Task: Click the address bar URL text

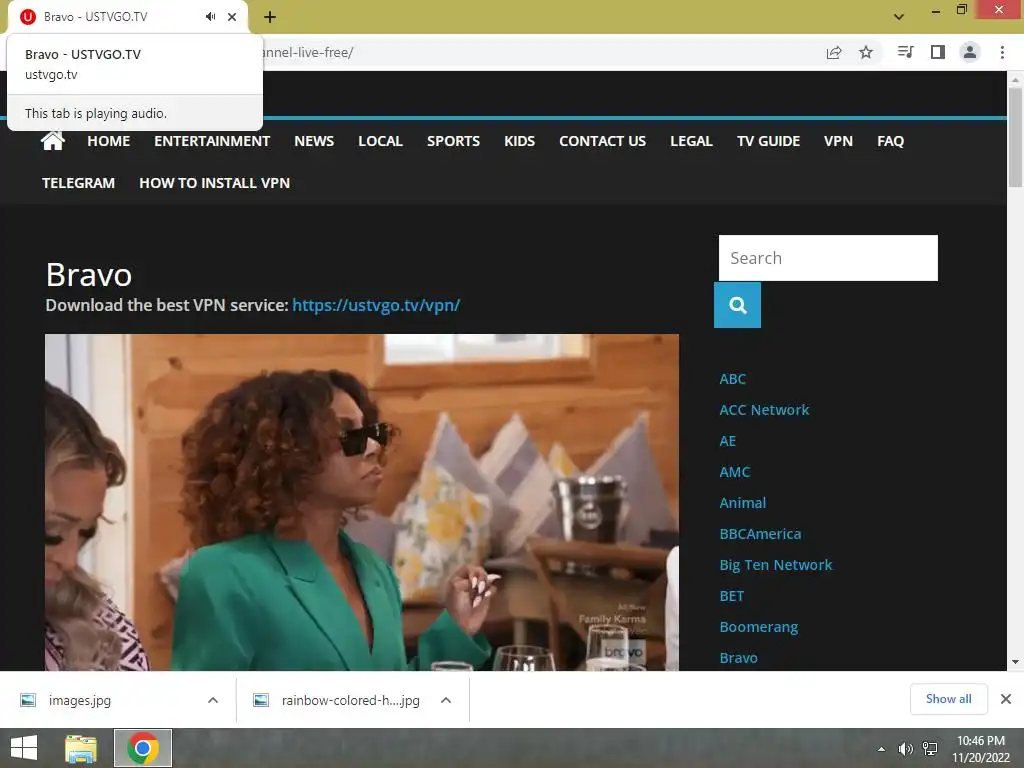Action: pyautogui.click(x=308, y=52)
